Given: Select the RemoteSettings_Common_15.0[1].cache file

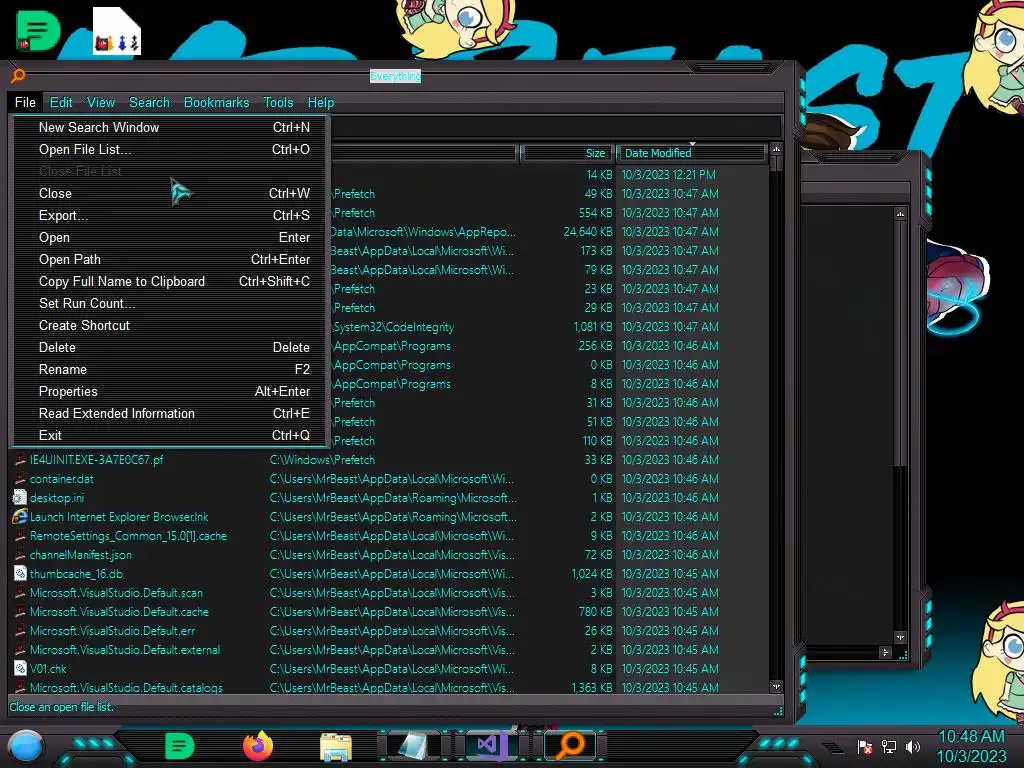Looking at the screenshot, I should tap(129, 536).
